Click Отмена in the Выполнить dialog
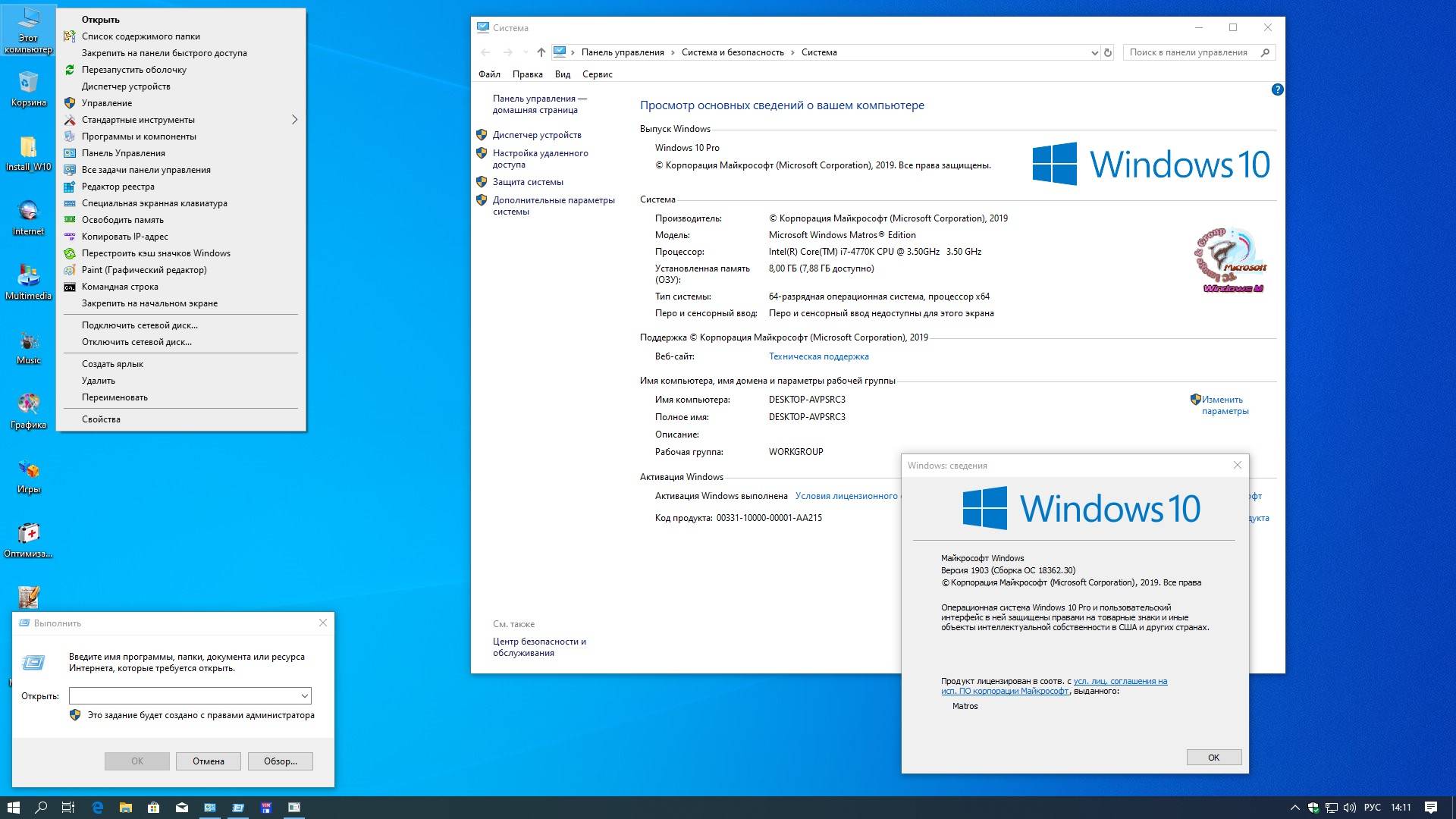This screenshot has width=1456, height=819. pyautogui.click(x=209, y=761)
